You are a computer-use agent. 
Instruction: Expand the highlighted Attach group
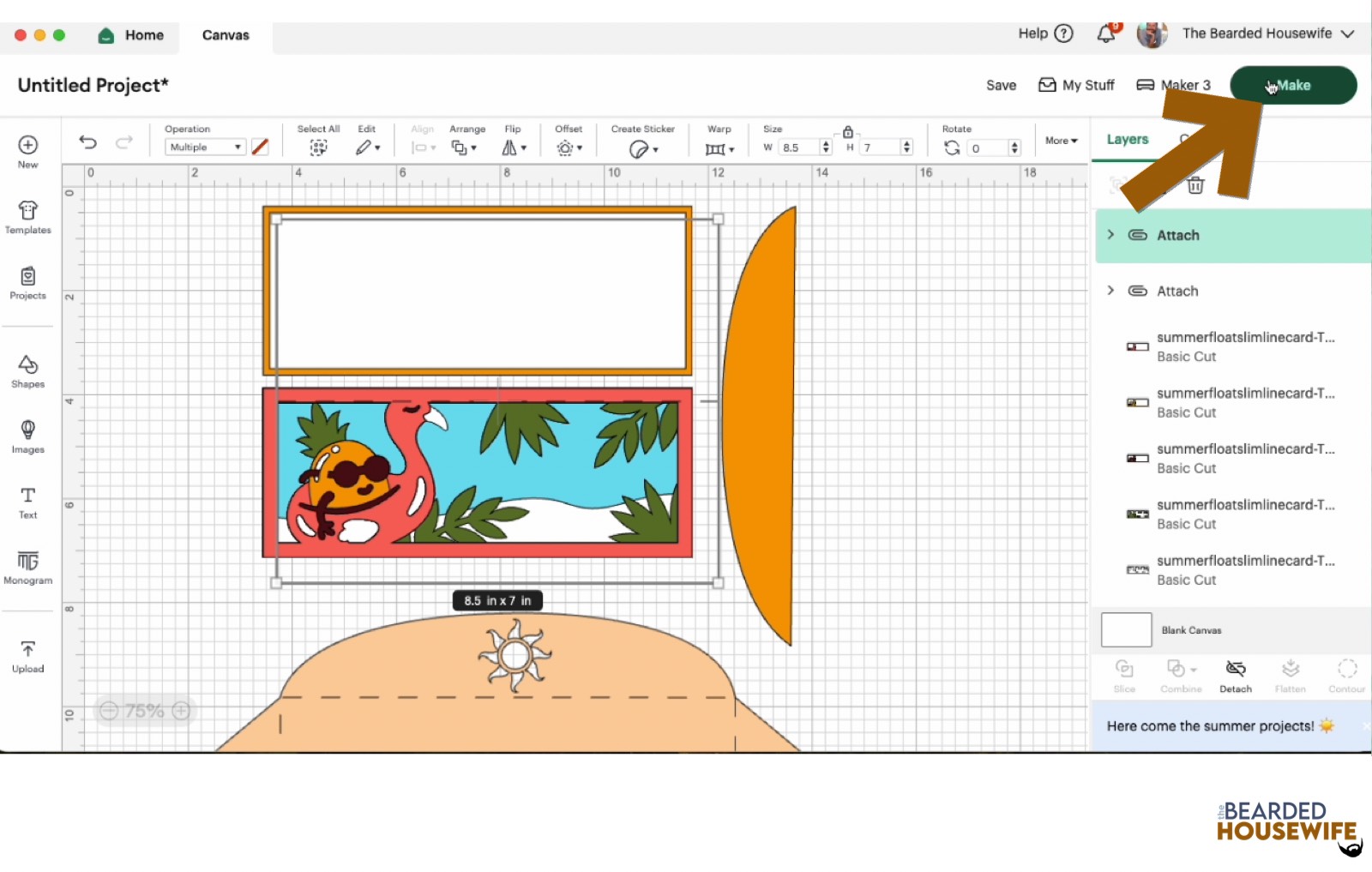point(1110,235)
